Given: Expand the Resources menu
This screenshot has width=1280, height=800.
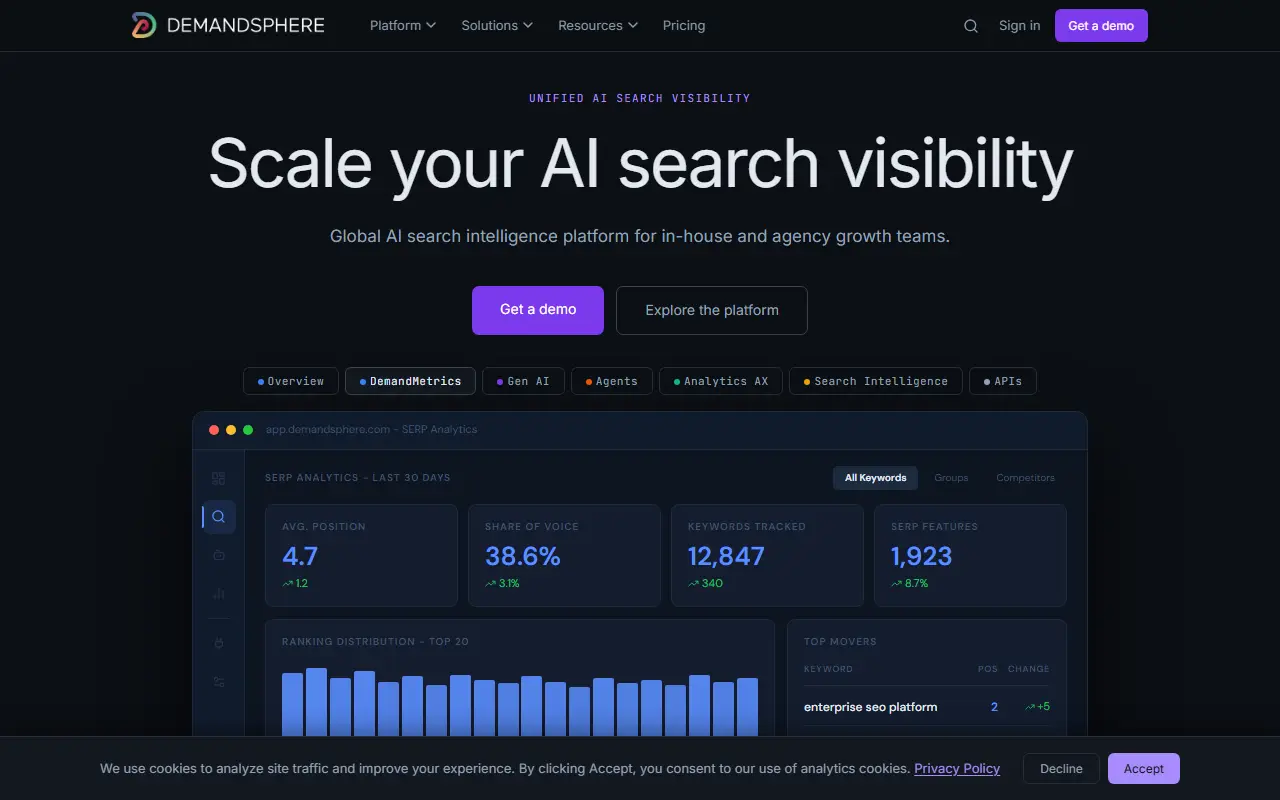Looking at the screenshot, I should pyautogui.click(x=598, y=26).
